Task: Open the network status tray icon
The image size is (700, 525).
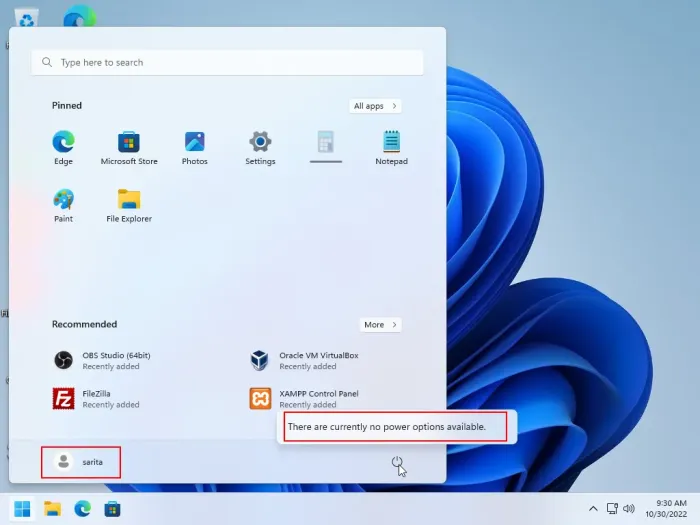Action: tap(612, 508)
